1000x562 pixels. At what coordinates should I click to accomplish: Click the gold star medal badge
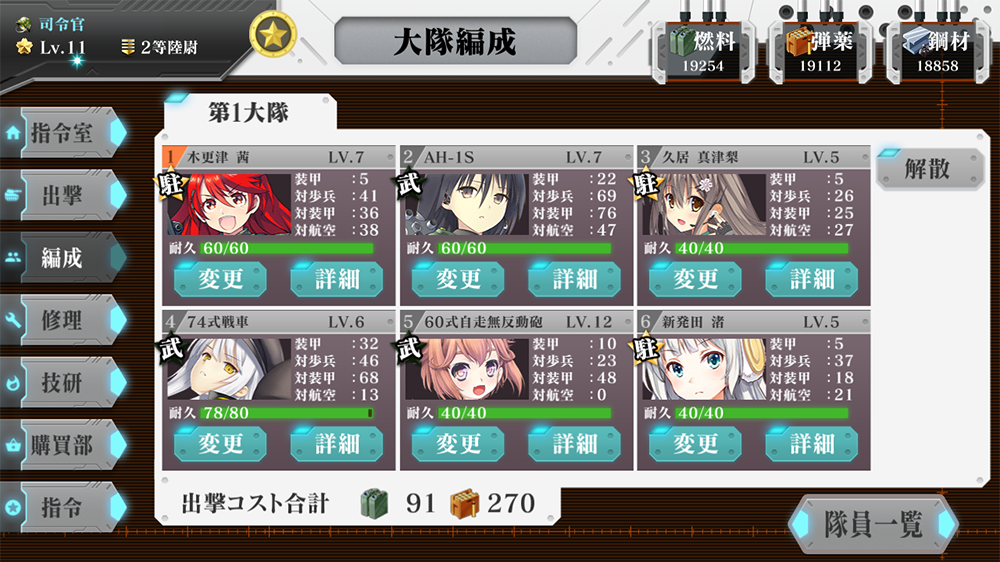coord(273,35)
